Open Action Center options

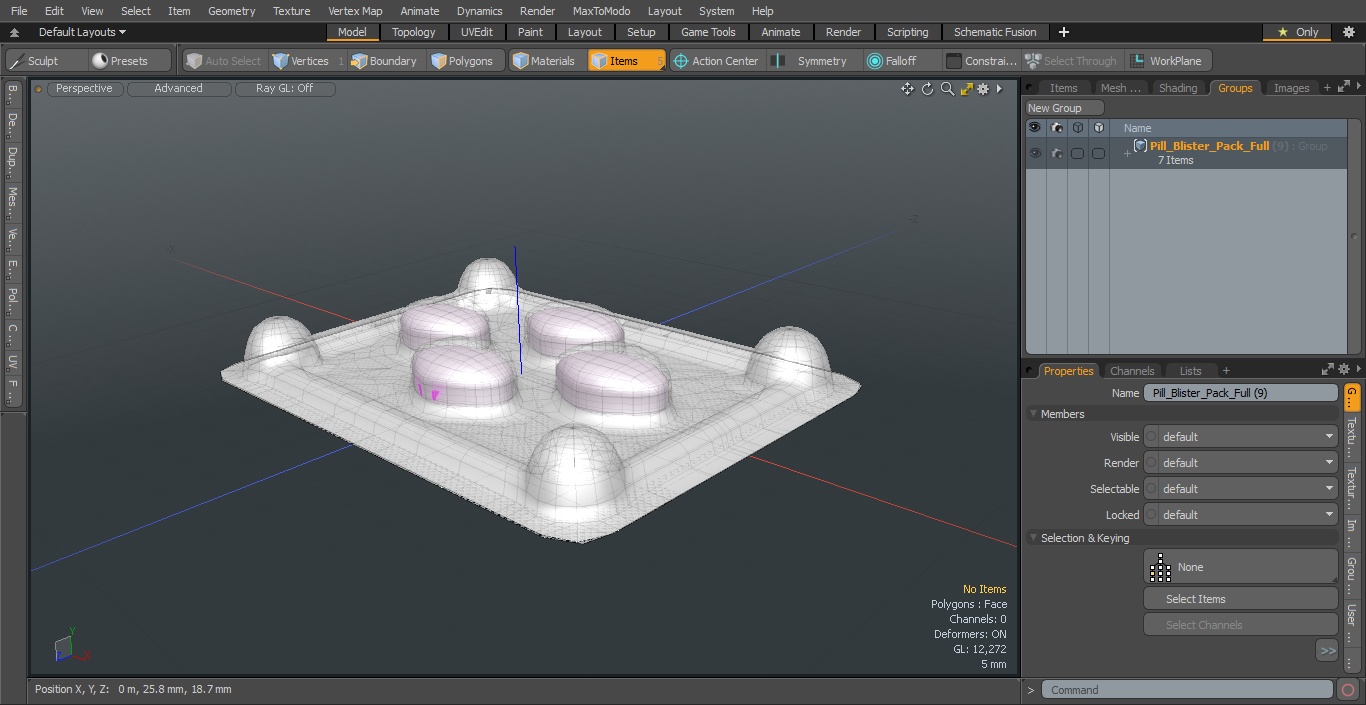tap(716, 61)
